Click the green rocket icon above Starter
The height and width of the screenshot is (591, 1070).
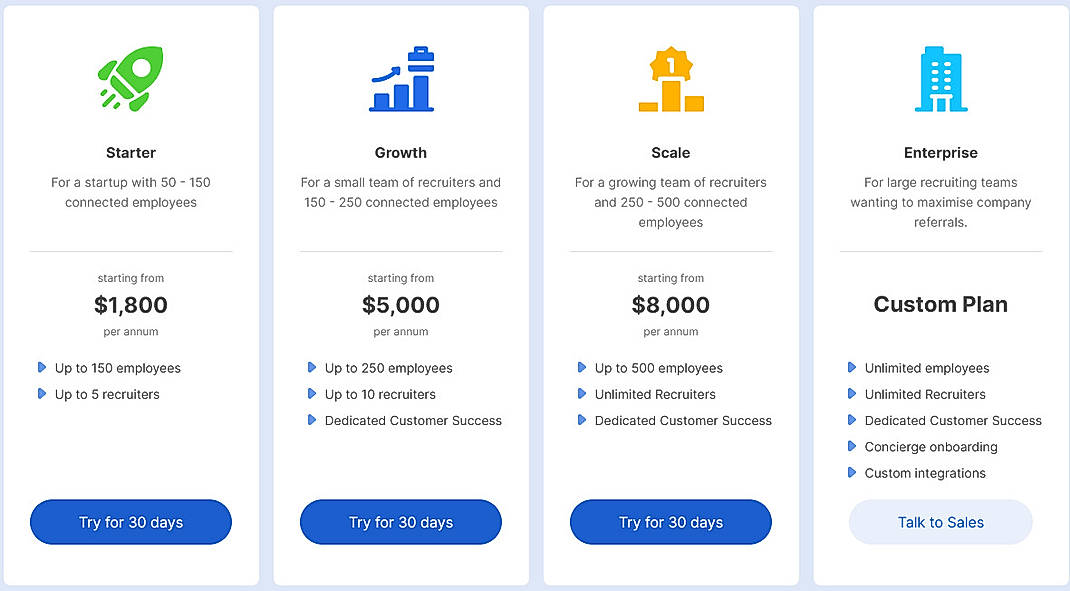[131, 78]
